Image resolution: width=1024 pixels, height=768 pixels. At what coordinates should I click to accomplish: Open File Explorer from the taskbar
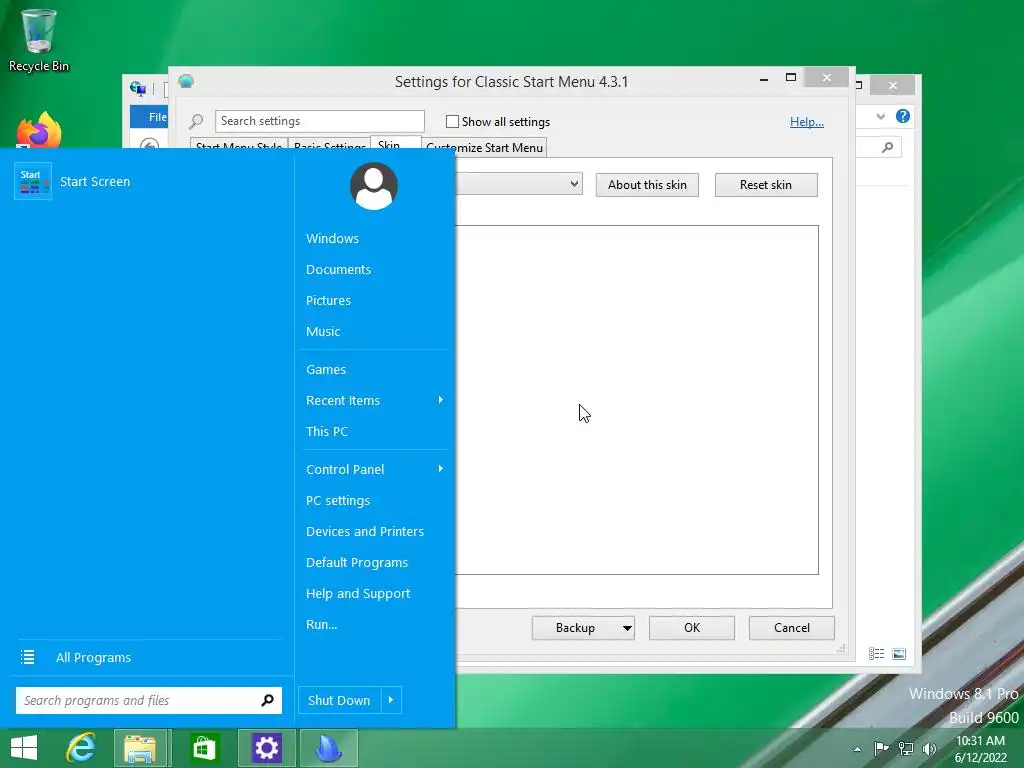[140, 748]
